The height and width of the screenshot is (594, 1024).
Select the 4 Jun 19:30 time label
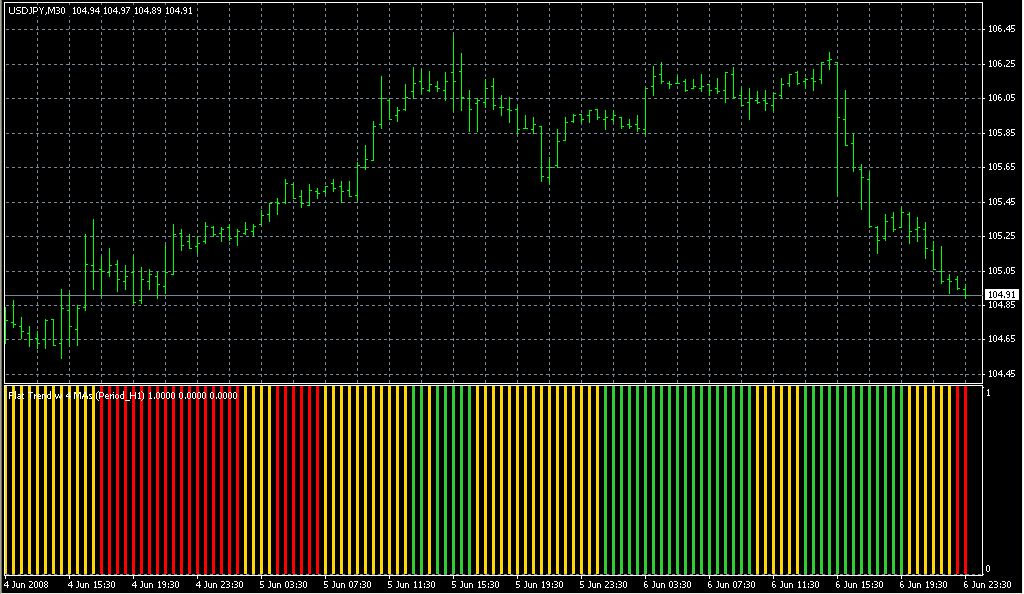156,584
